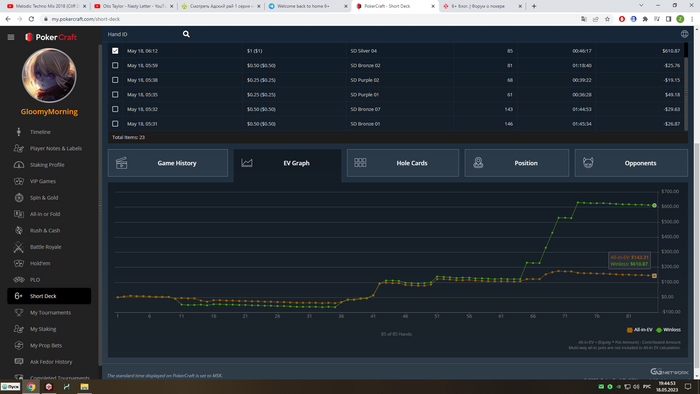Click the Hold'em sidebar icon
Viewport: 700px width, 394px height.
click(19, 263)
